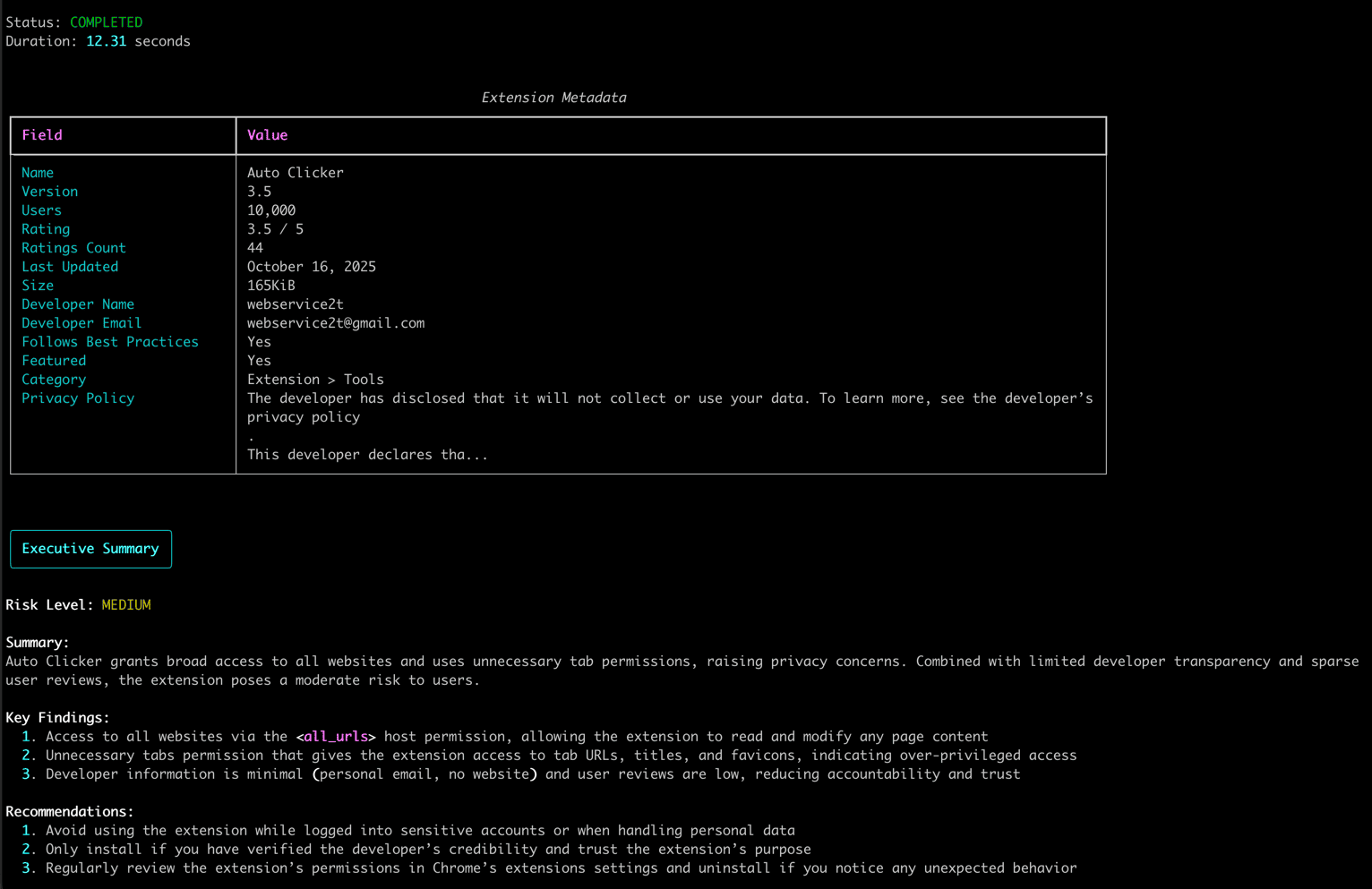Viewport: 1372px width, 889px height.
Task: Click the <all_urls> highlighted permission text
Action: pos(336,737)
